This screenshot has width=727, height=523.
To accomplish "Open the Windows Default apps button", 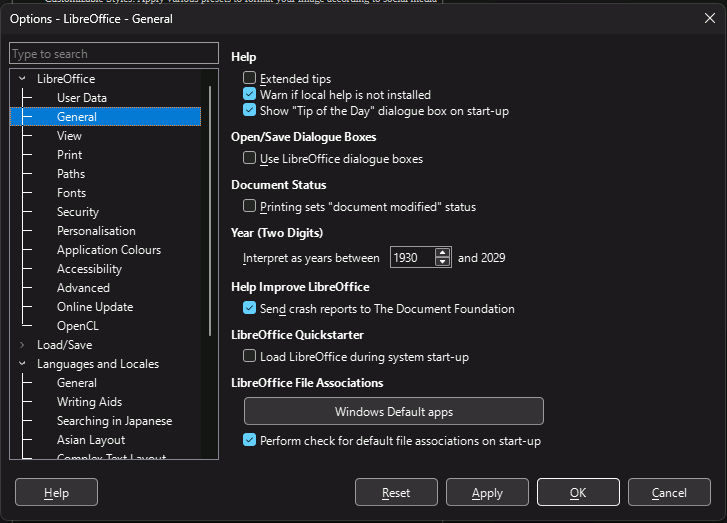I will coord(394,411).
